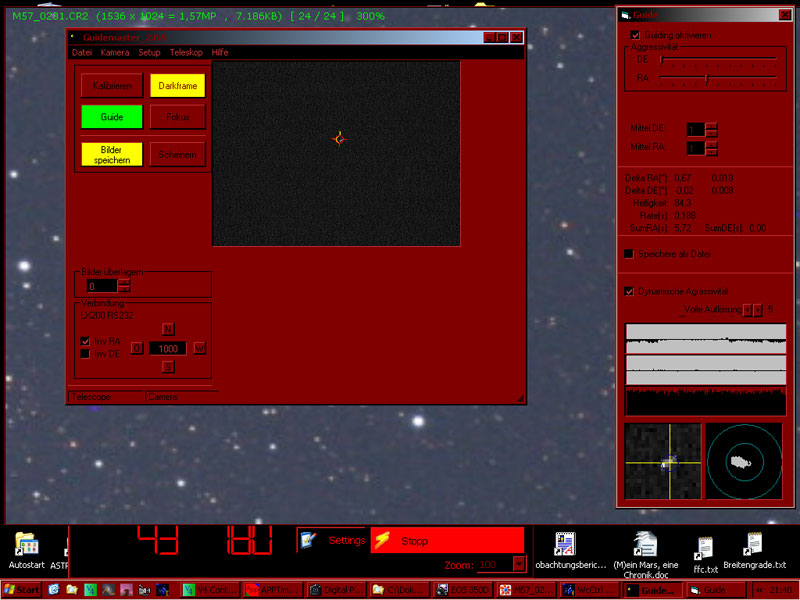Enable the Inv DE checkbox
The image size is (800, 600).
(85, 353)
